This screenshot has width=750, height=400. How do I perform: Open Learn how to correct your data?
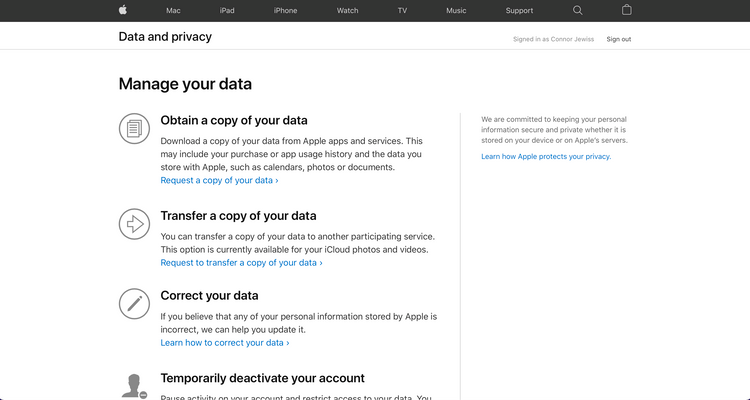coord(225,343)
